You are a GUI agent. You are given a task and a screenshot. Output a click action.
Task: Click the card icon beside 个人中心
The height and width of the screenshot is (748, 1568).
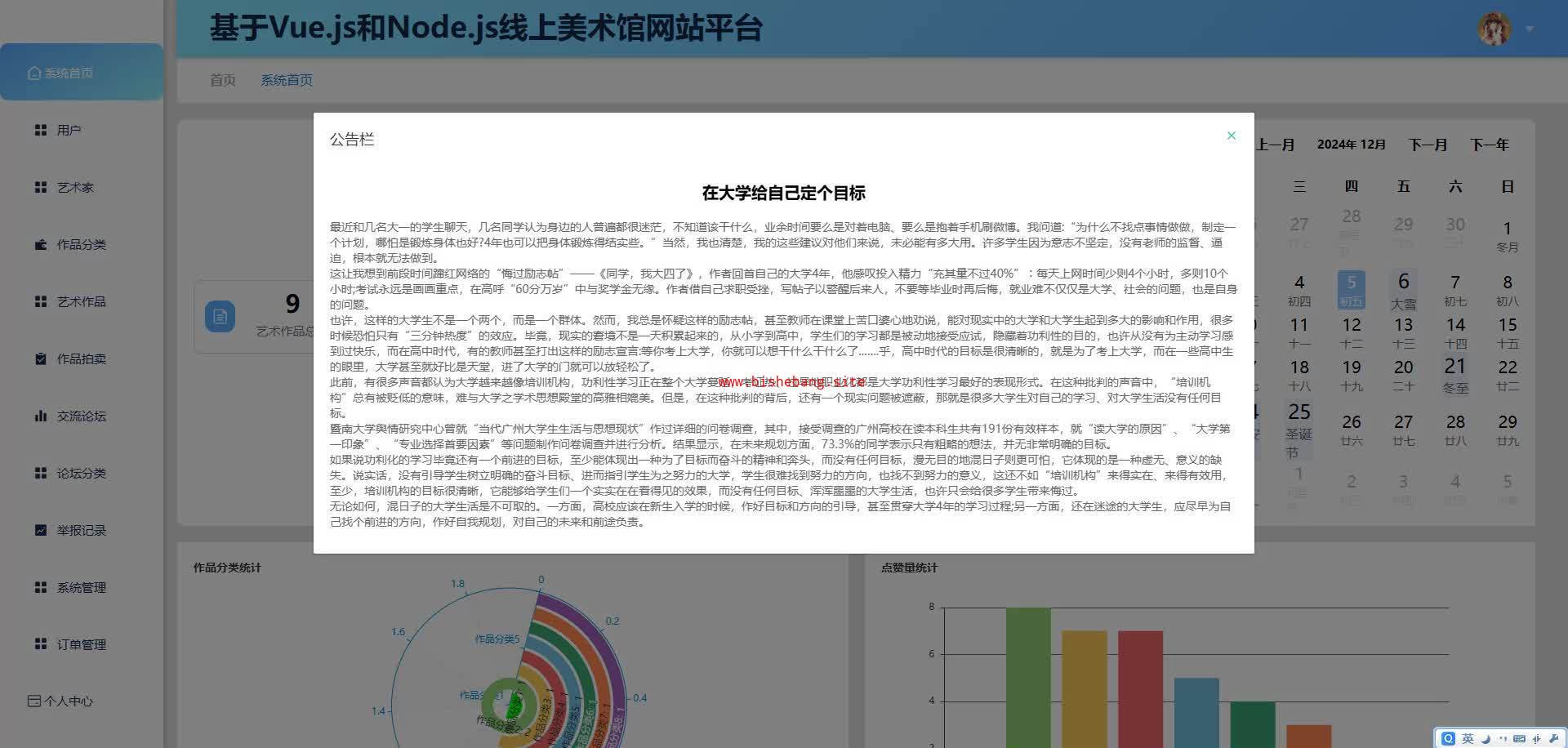[34, 701]
